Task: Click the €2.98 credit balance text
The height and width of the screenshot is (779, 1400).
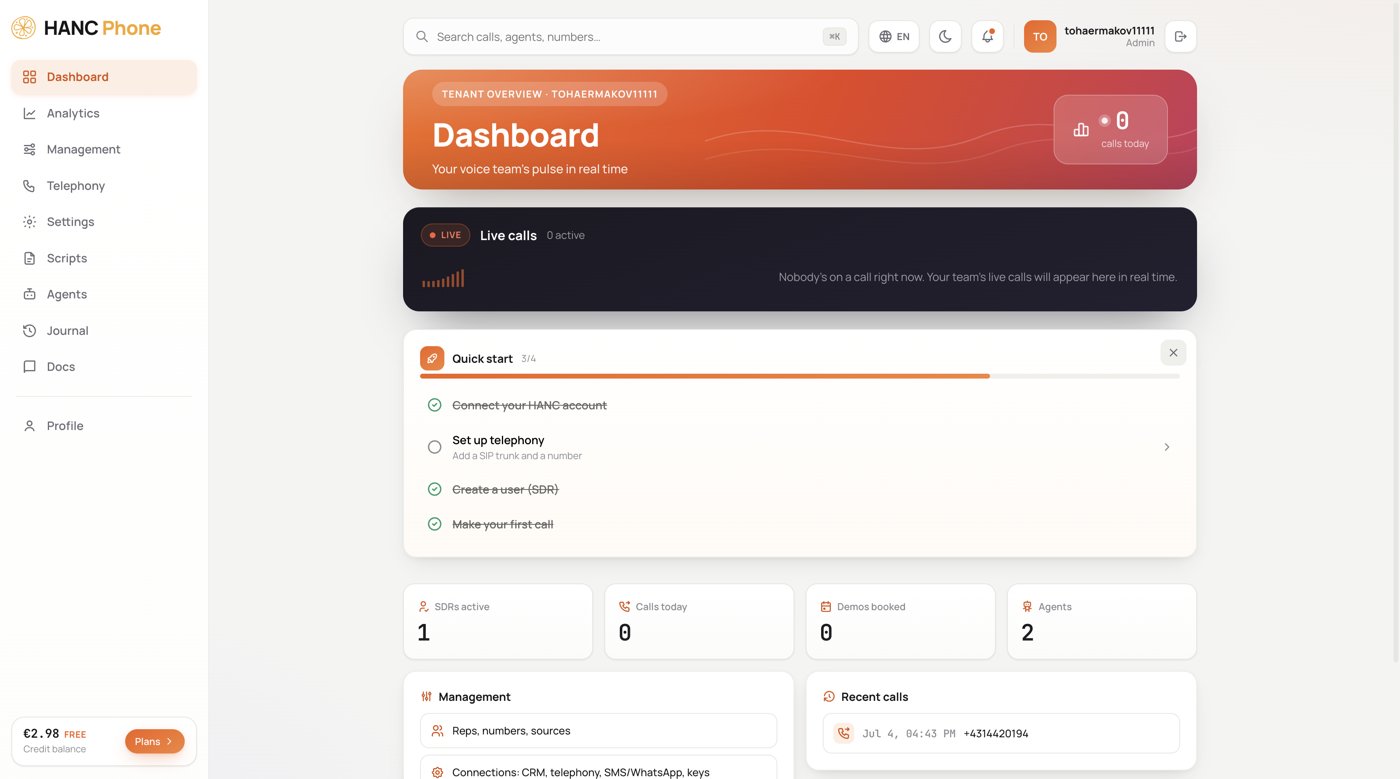Action: [41, 734]
